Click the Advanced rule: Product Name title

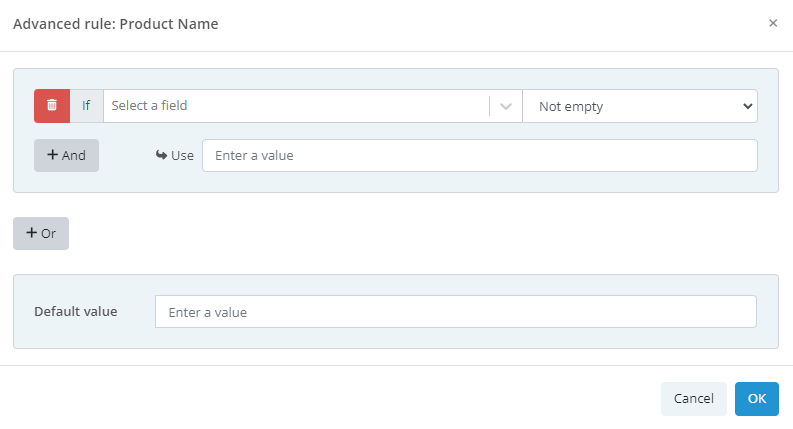point(115,23)
